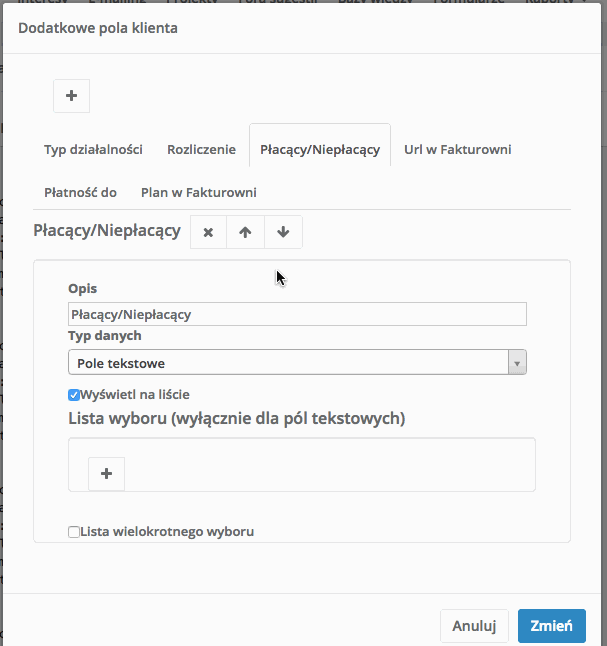Show the Plan w Fakturowni tab
The image size is (607, 646).
tap(198, 192)
